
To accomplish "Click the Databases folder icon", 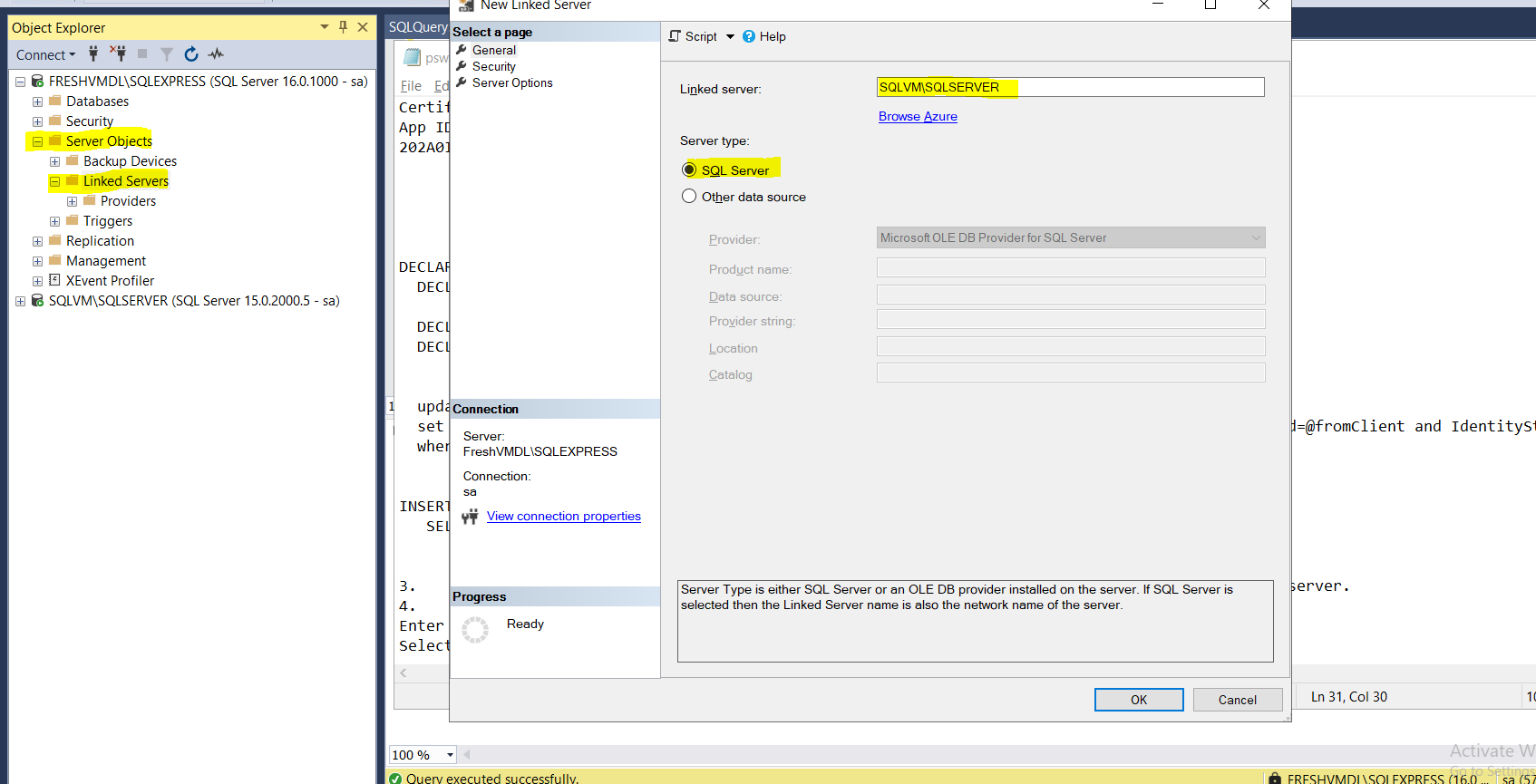I will [x=54, y=101].
